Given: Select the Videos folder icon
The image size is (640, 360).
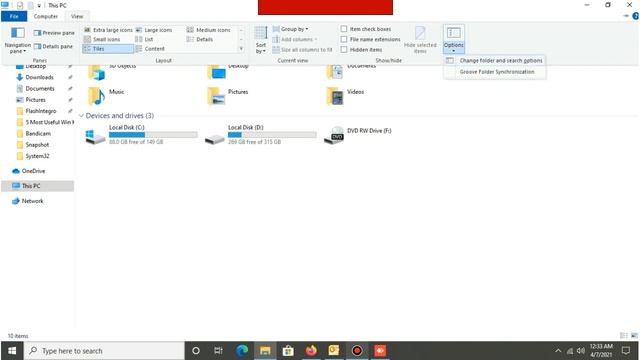Looking at the screenshot, I should pyautogui.click(x=335, y=96).
